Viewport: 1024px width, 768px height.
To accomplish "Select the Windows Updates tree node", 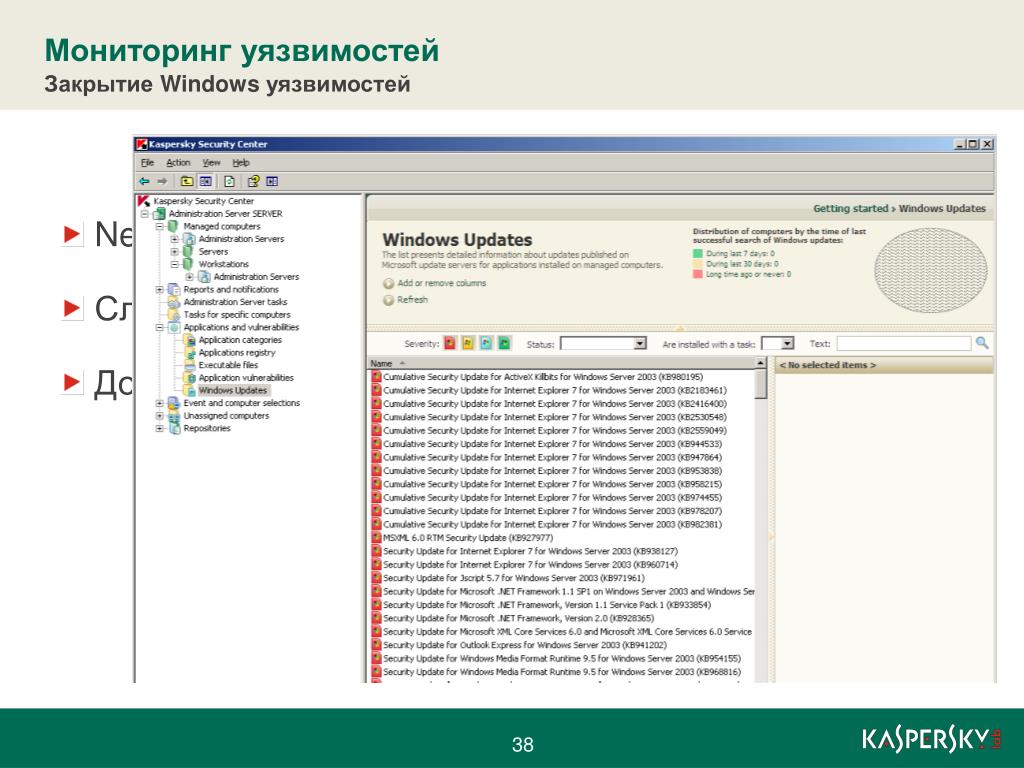I will tap(233, 391).
